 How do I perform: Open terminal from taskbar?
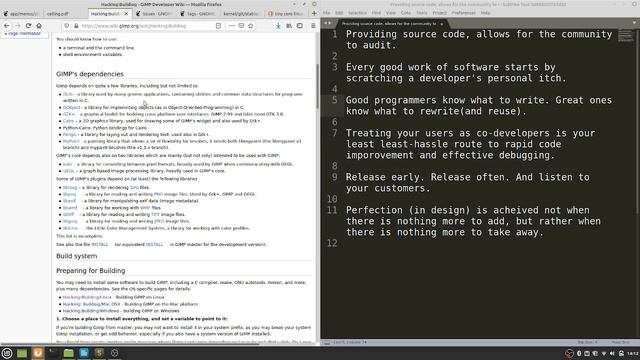point(53,353)
